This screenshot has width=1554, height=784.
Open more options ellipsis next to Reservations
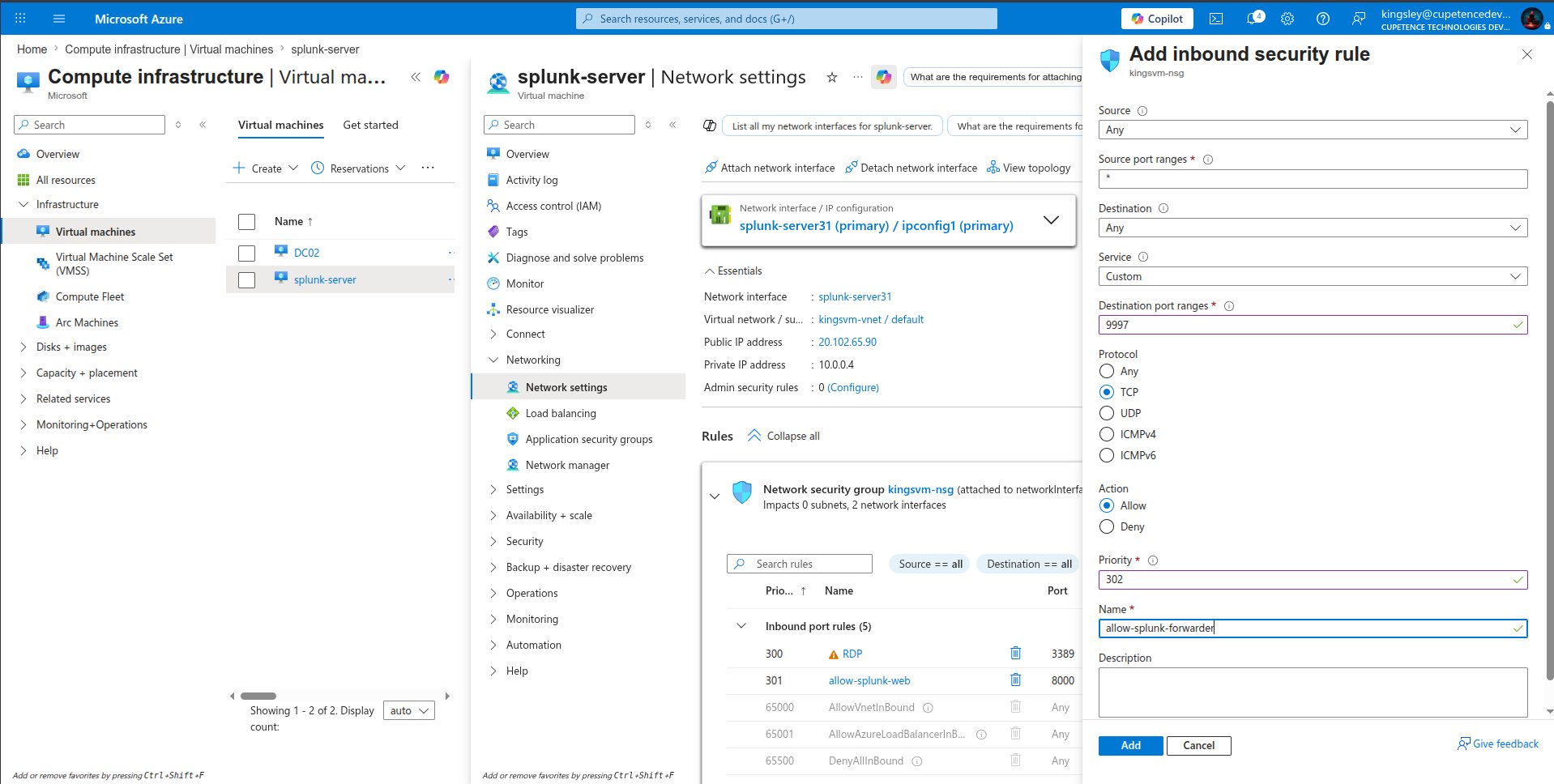pos(428,168)
